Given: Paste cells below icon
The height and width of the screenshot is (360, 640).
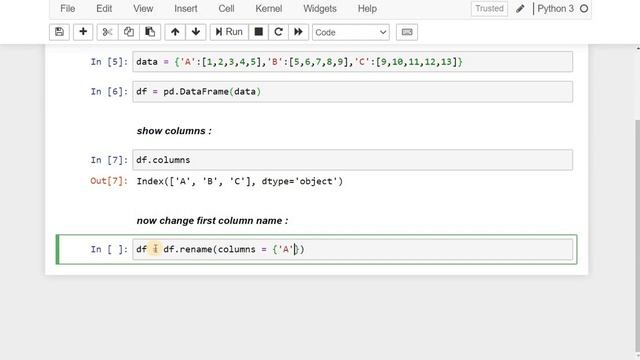Looking at the screenshot, I should pos(150,32).
